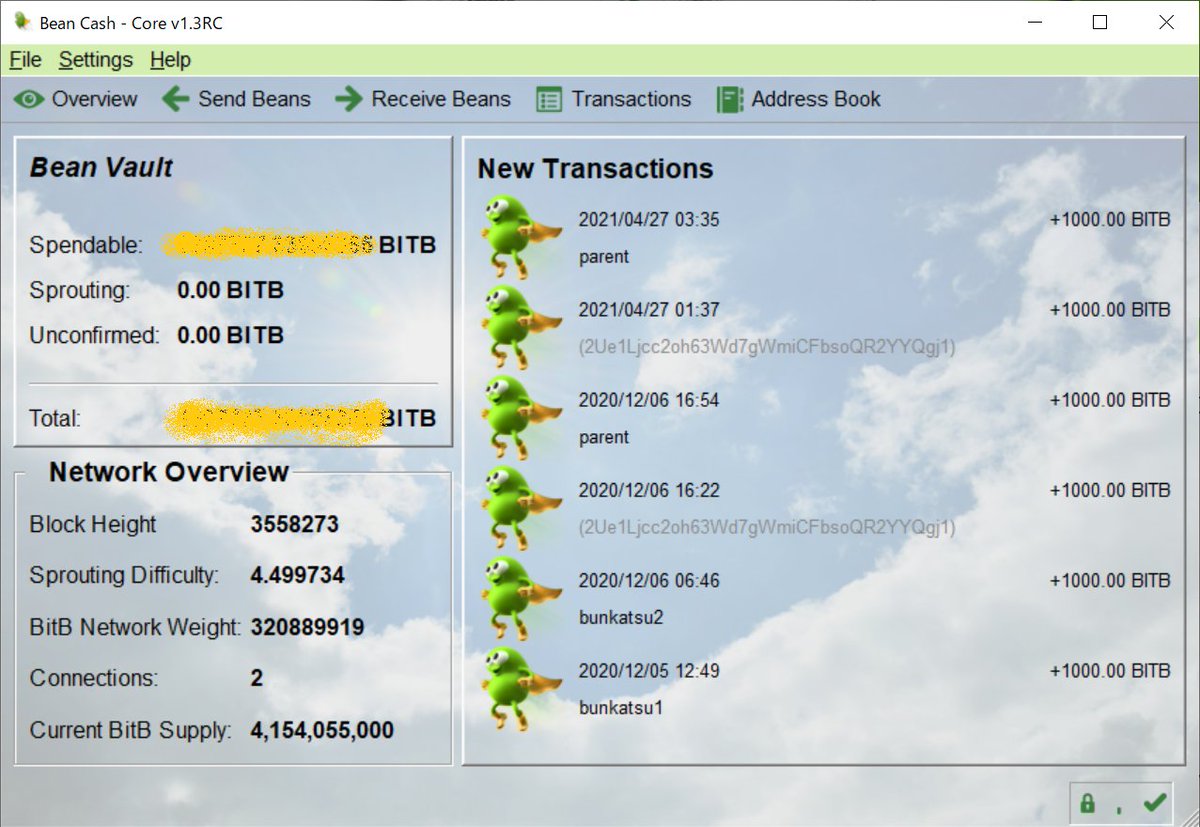The width and height of the screenshot is (1200, 827).
Task: Click the Sprouting balance 0.00 BITB
Action: [231, 291]
